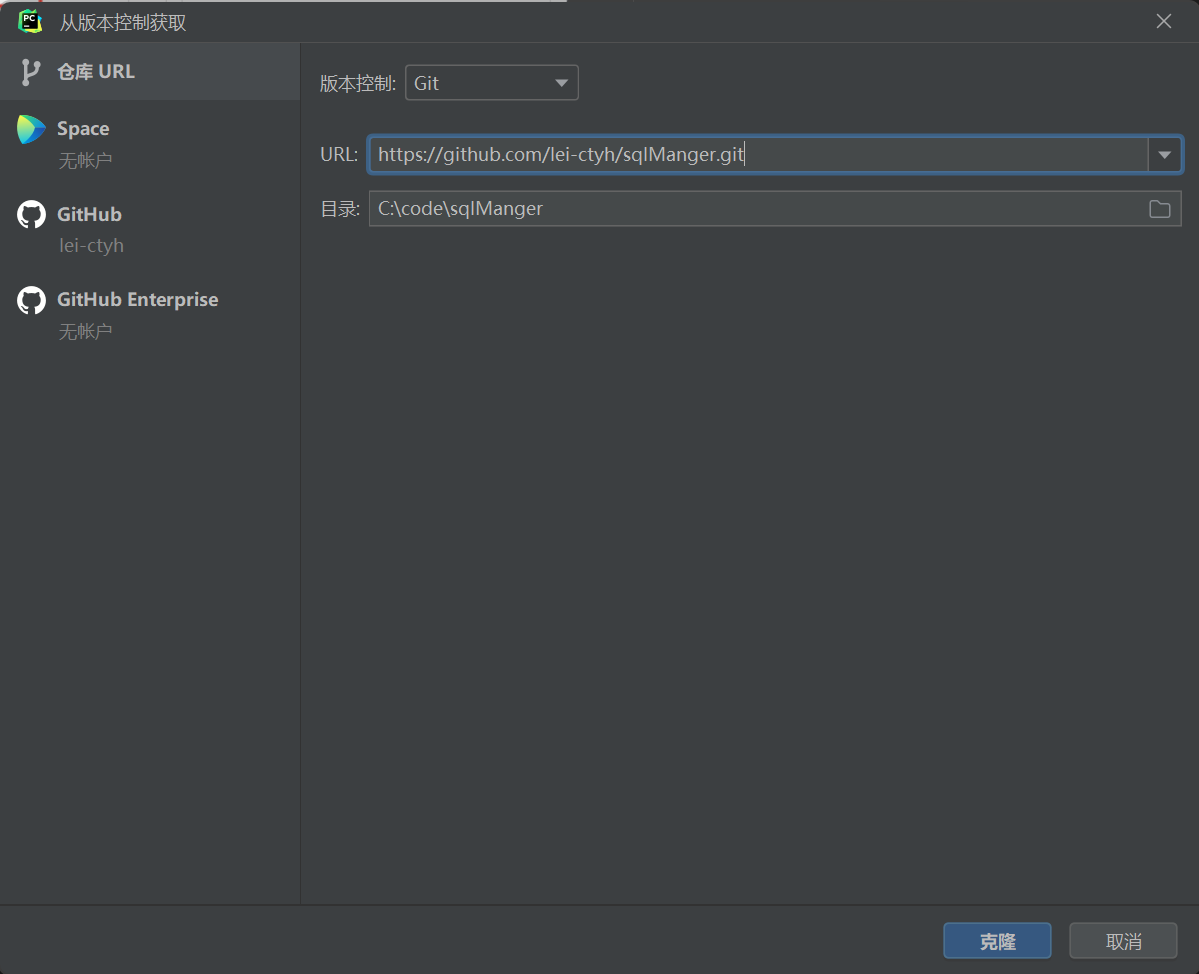Click the 克隆 button to clone
This screenshot has width=1199, height=974.
(996, 940)
